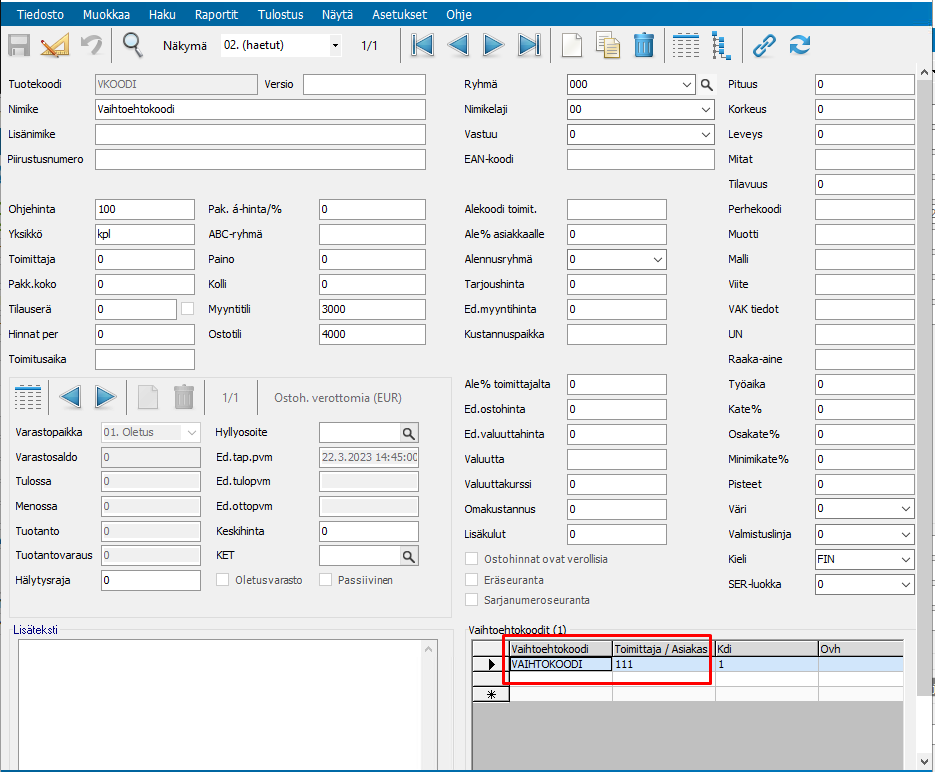Expand the Nimikelaji dropdown
The width and height of the screenshot is (935, 772).
click(705, 110)
